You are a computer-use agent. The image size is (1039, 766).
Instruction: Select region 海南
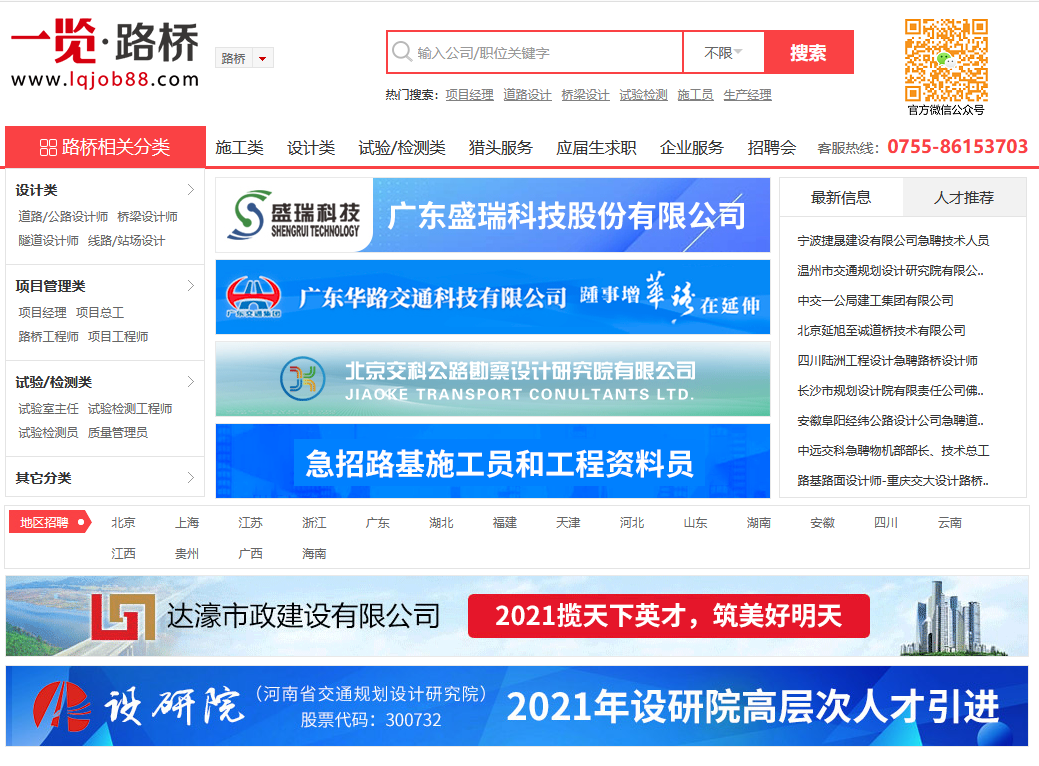[x=314, y=553]
